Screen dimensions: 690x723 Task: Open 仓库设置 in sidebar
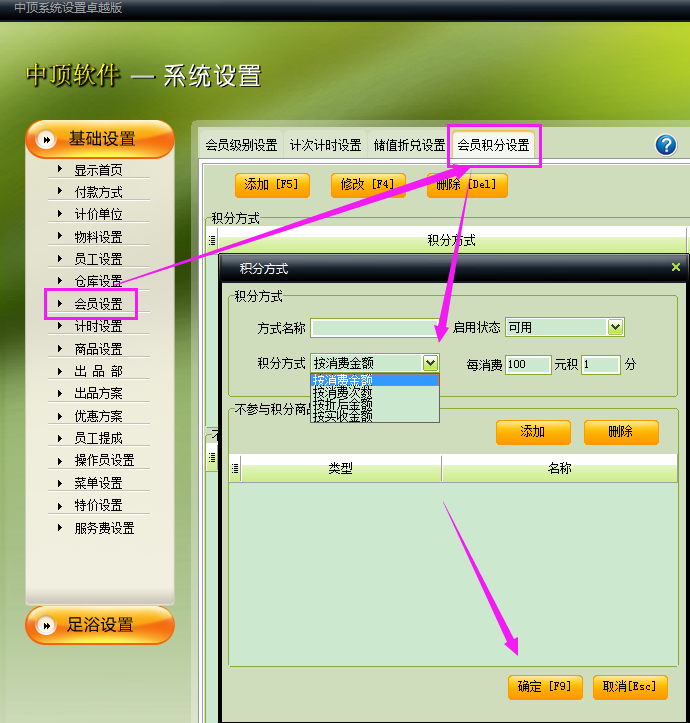tap(98, 281)
